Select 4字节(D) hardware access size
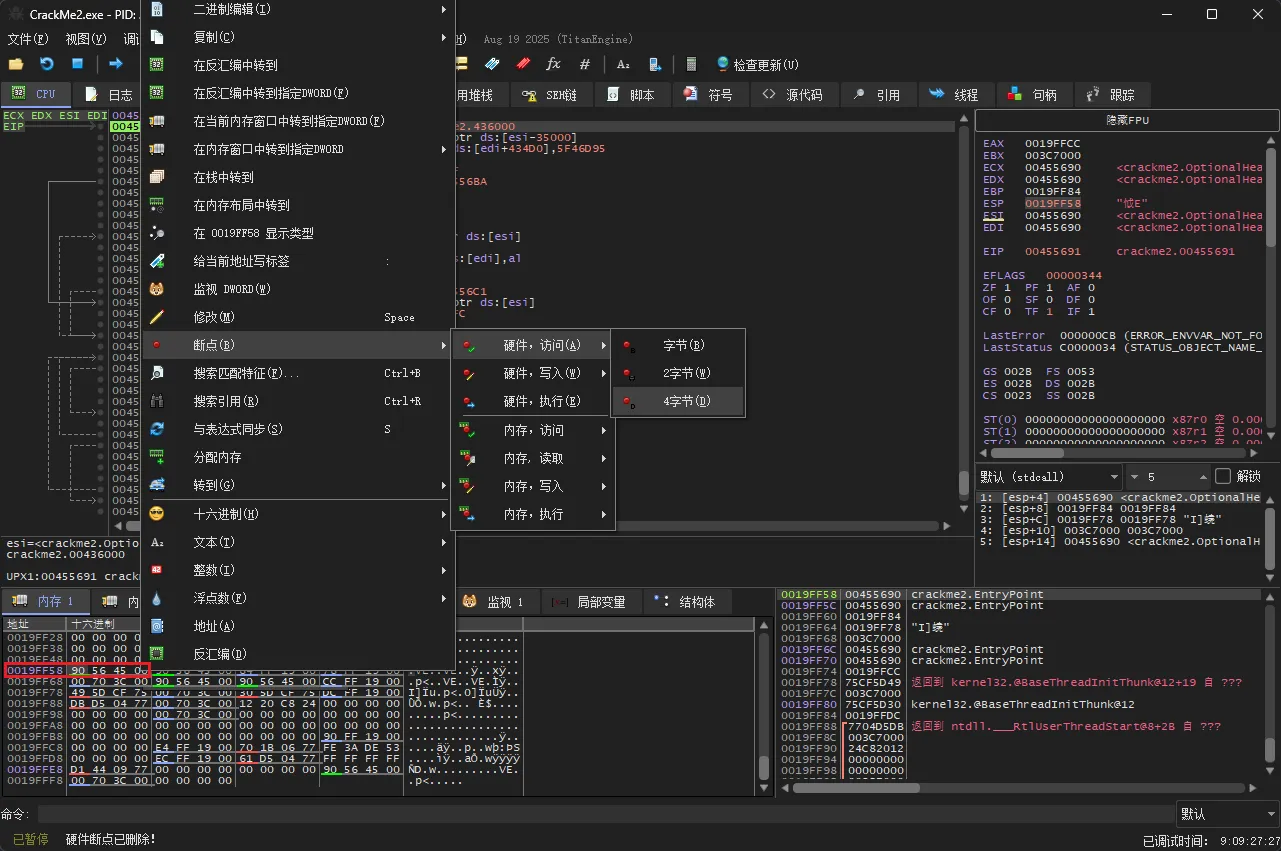The image size is (1281, 851). tap(678, 401)
